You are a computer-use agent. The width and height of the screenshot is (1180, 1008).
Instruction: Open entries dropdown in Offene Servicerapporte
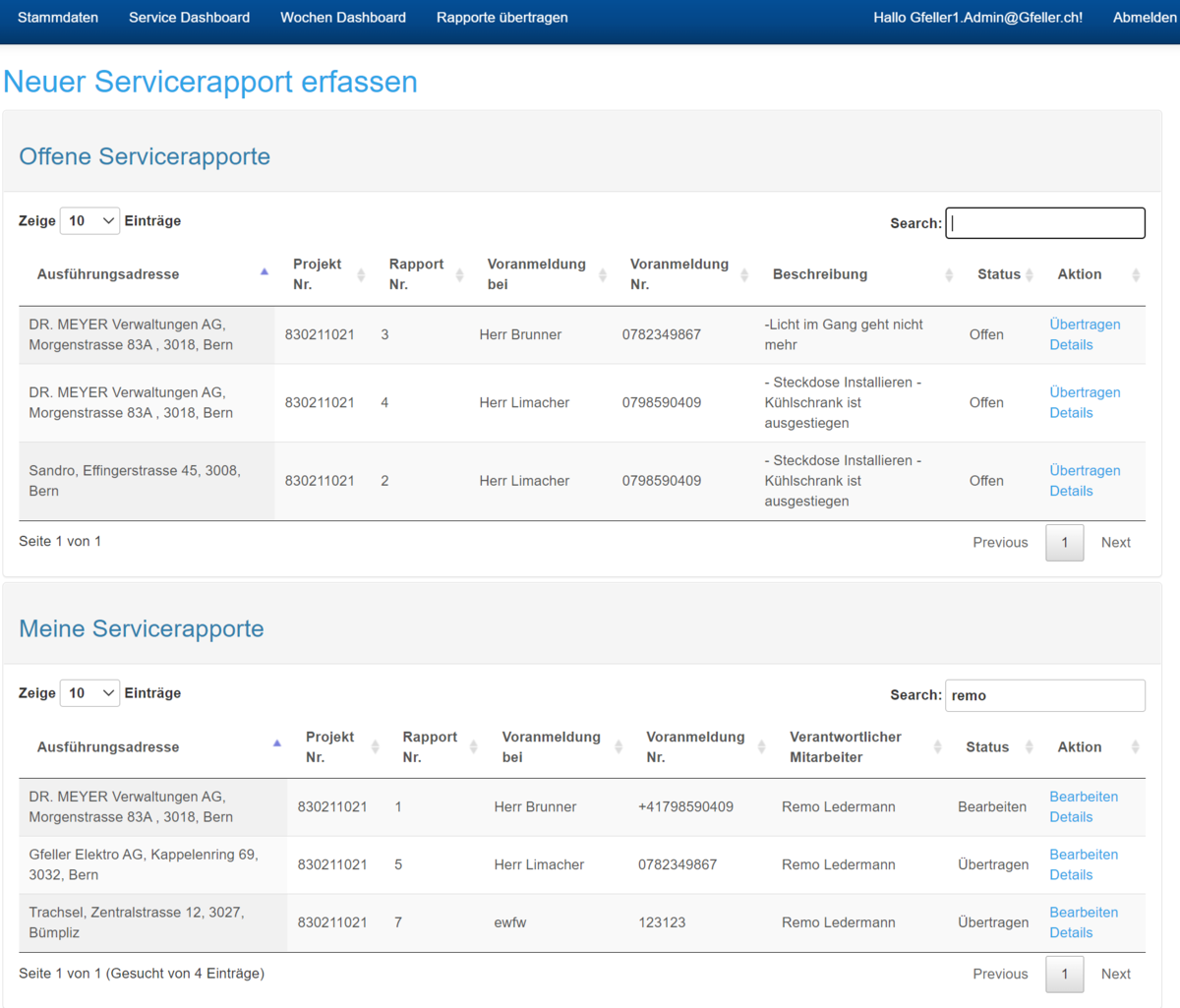coord(89,221)
